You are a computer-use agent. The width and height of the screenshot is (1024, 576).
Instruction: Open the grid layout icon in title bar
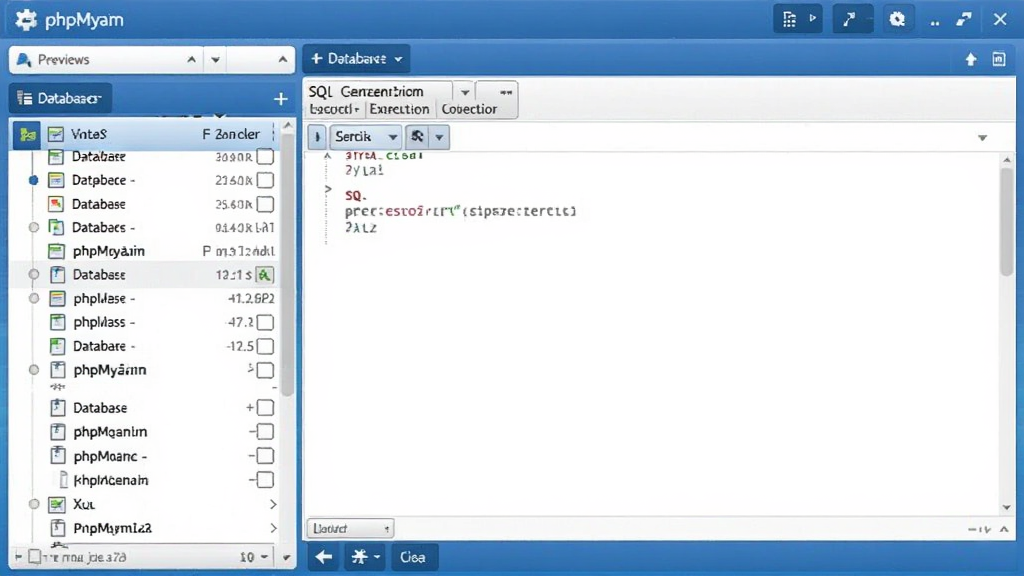[789, 20]
